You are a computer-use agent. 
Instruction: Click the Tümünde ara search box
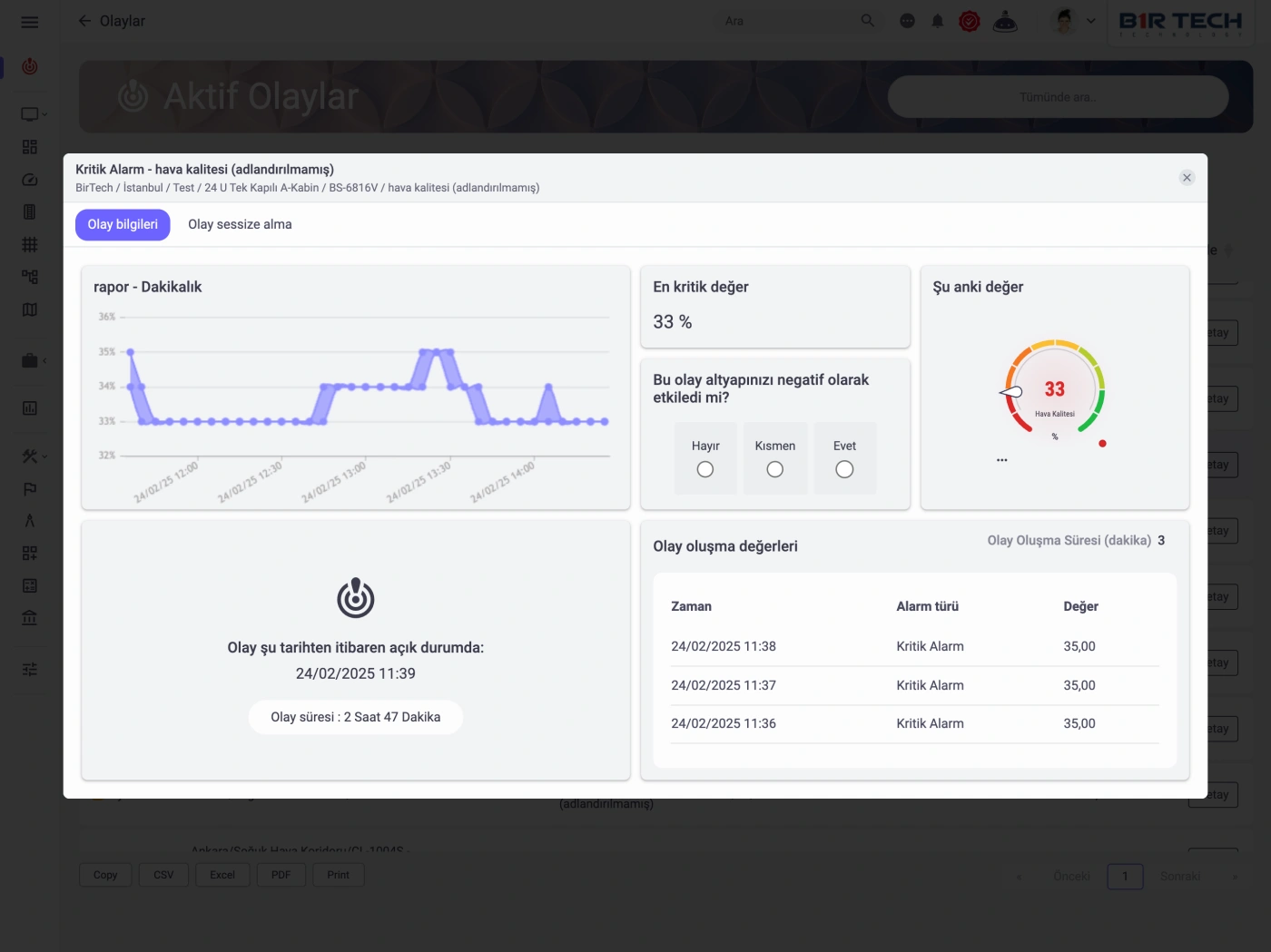[1058, 97]
